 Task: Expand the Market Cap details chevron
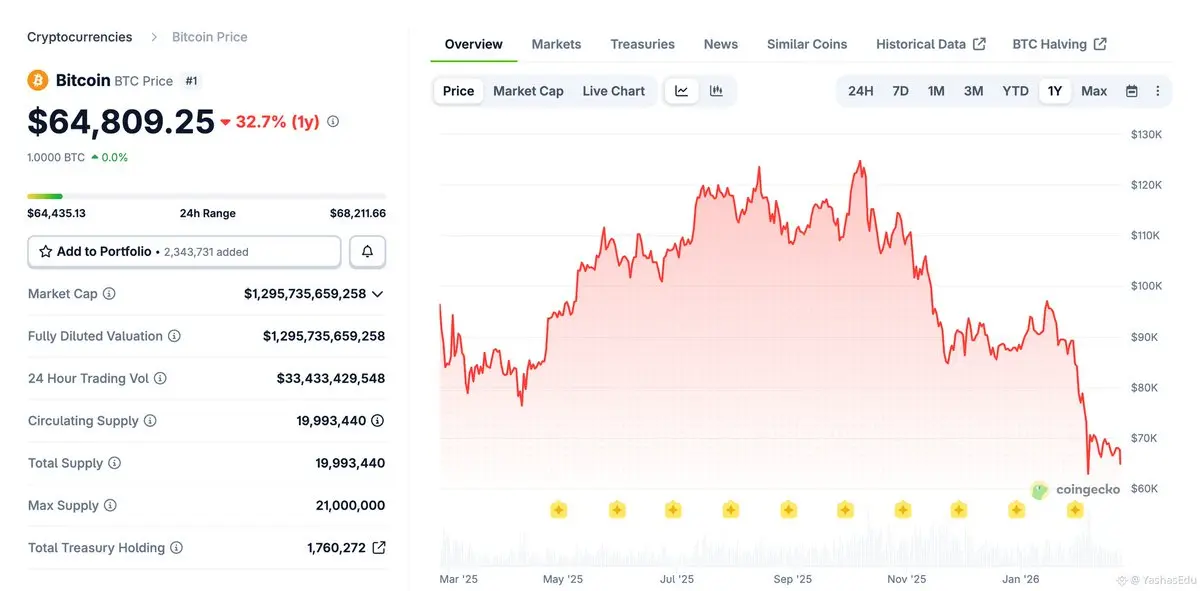377,294
